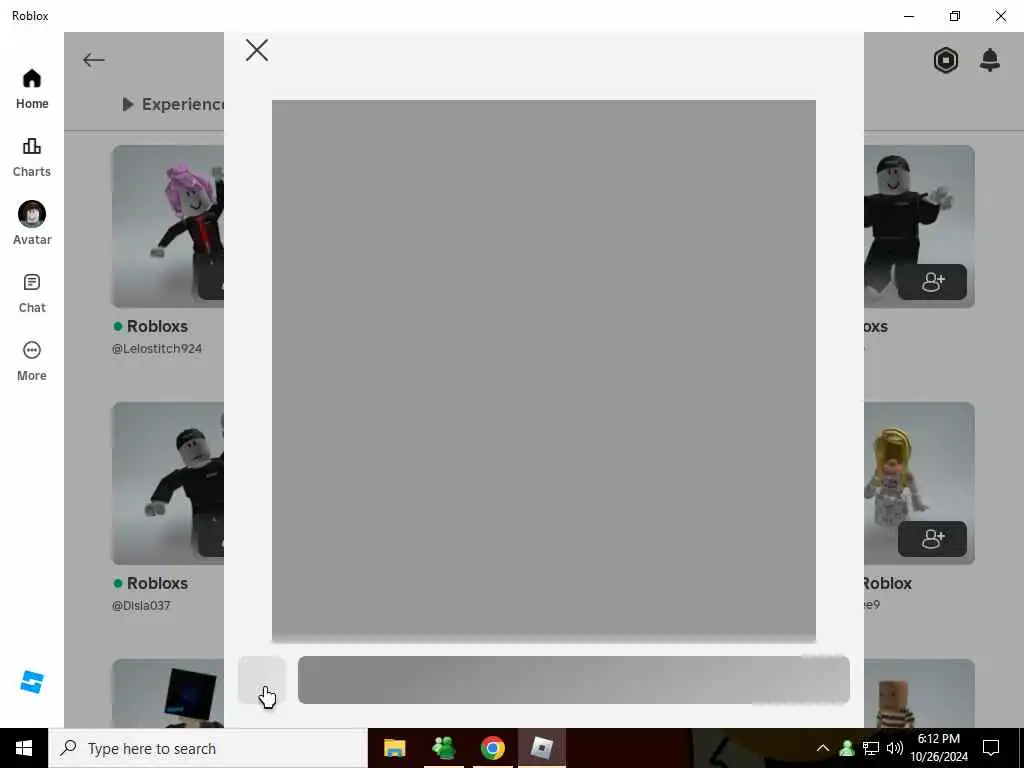Open the green people app in the taskbar
The width and height of the screenshot is (1024, 768).
(444, 748)
